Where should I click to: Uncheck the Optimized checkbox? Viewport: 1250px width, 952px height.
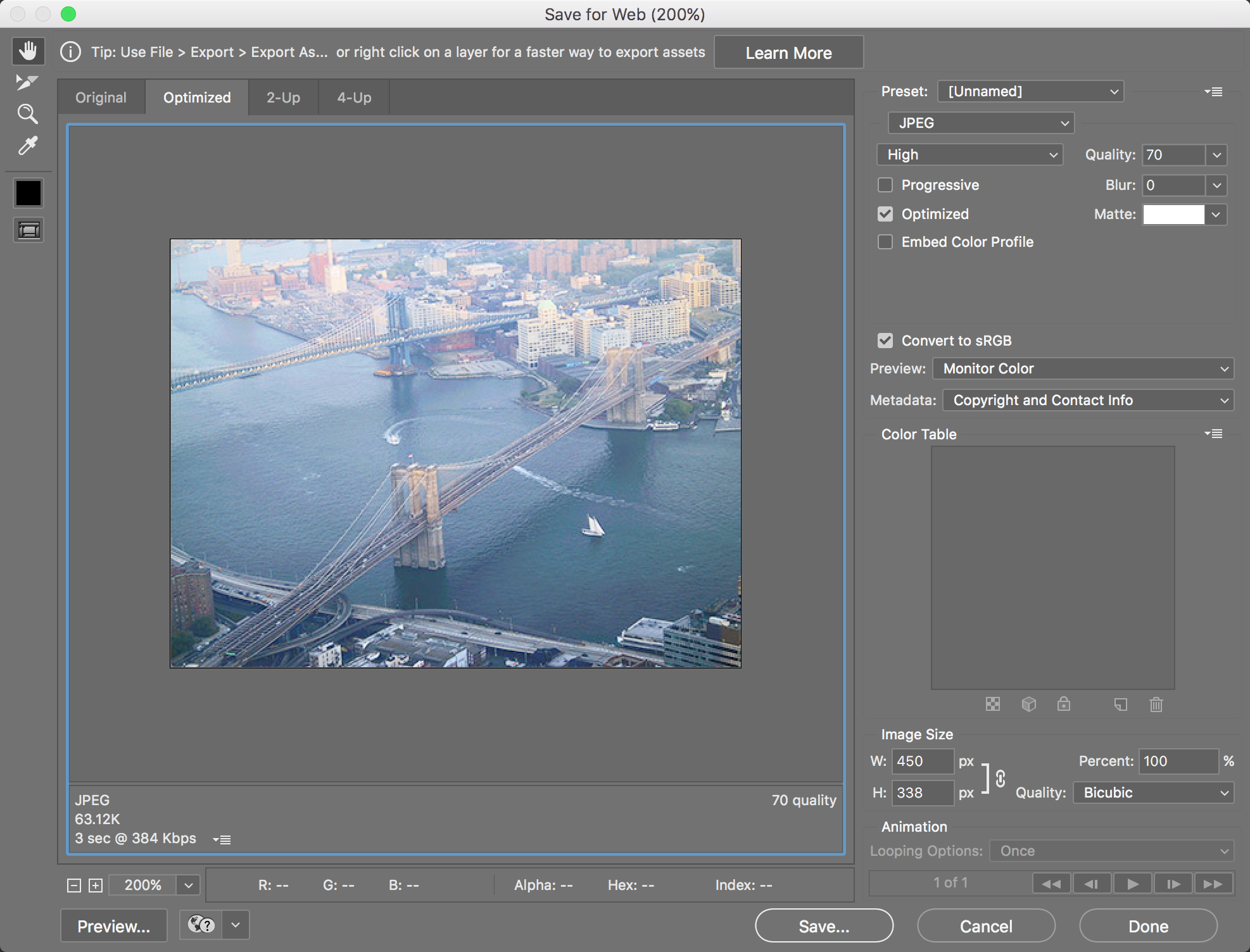885,214
